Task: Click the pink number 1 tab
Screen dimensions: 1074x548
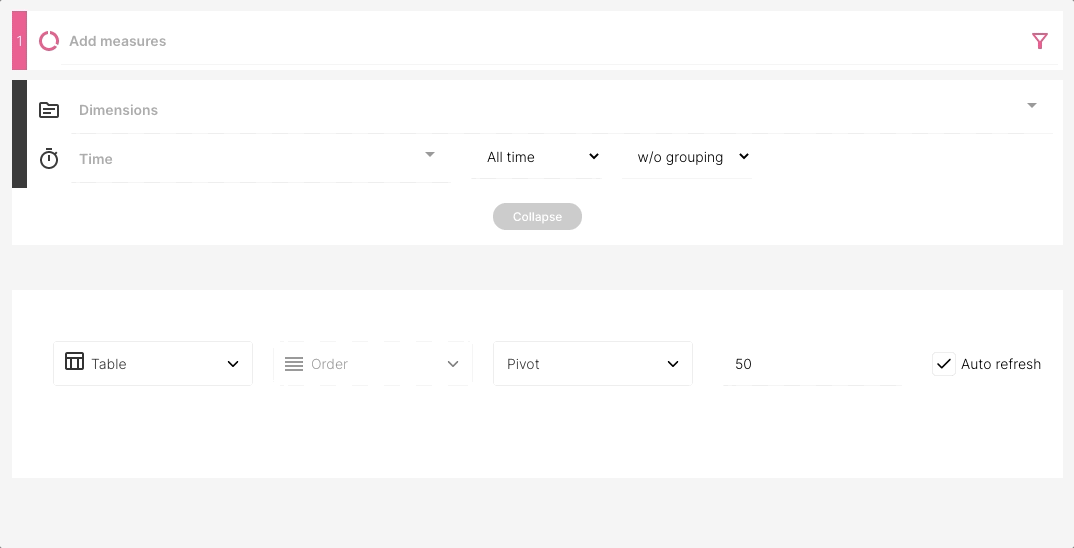Action: [x=19, y=40]
